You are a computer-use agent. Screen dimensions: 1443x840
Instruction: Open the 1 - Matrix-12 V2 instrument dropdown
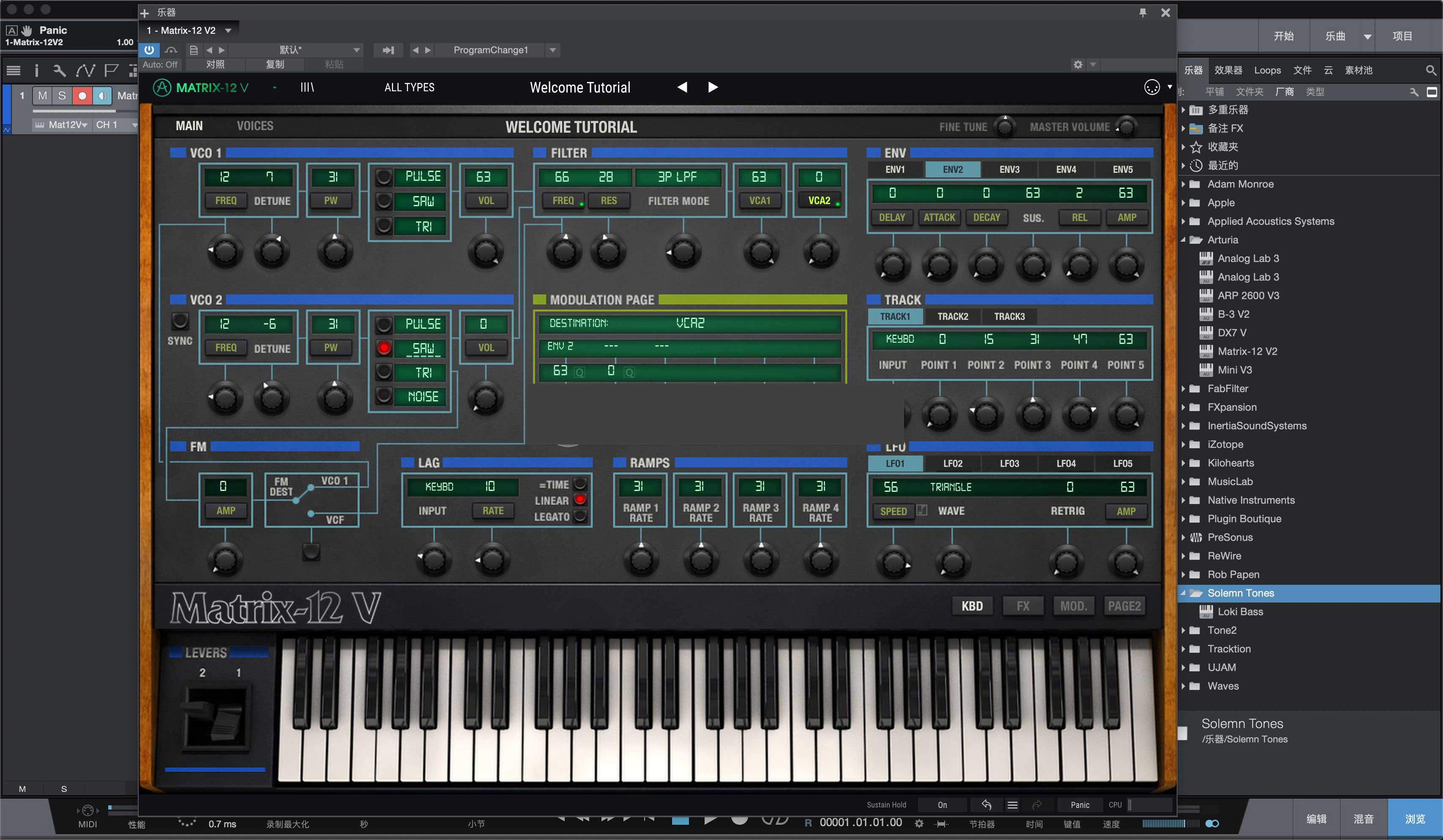click(228, 30)
